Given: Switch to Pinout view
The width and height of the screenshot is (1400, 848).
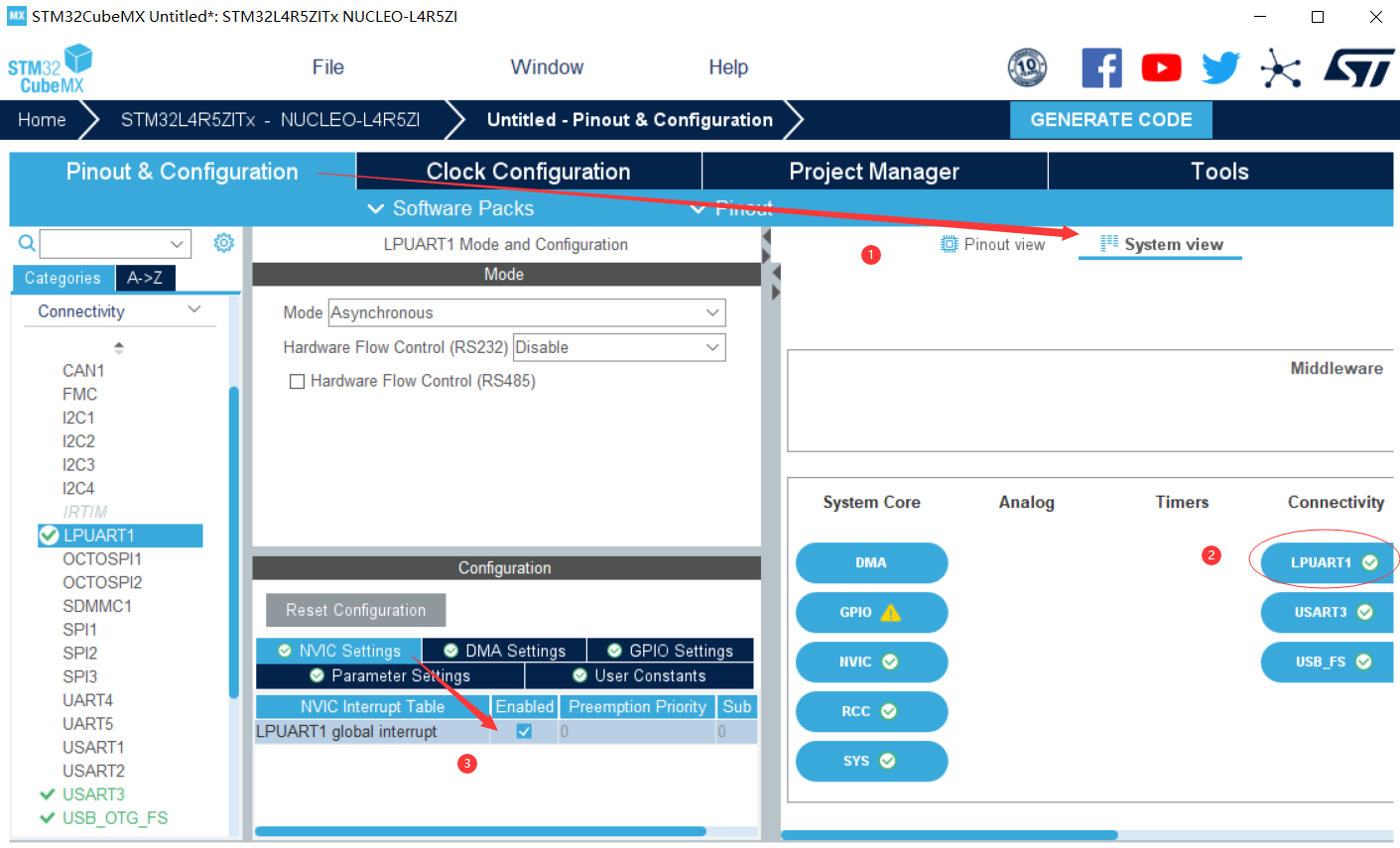Looking at the screenshot, I should (992, 244).
